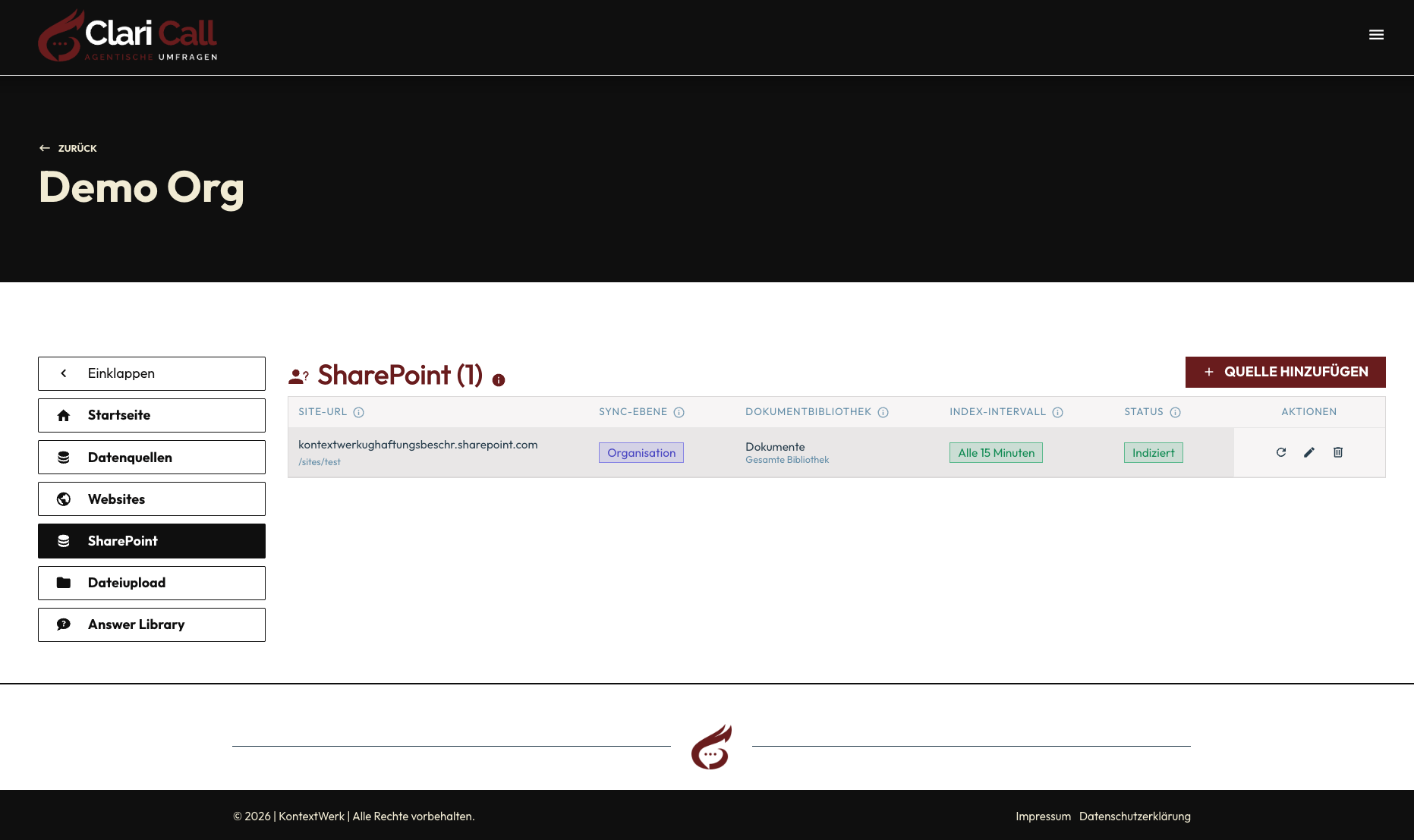Image resolution: width=1414 pixels, height=840 pixels.
Task: Open the hamburger menu top right
Action: 1376,35
